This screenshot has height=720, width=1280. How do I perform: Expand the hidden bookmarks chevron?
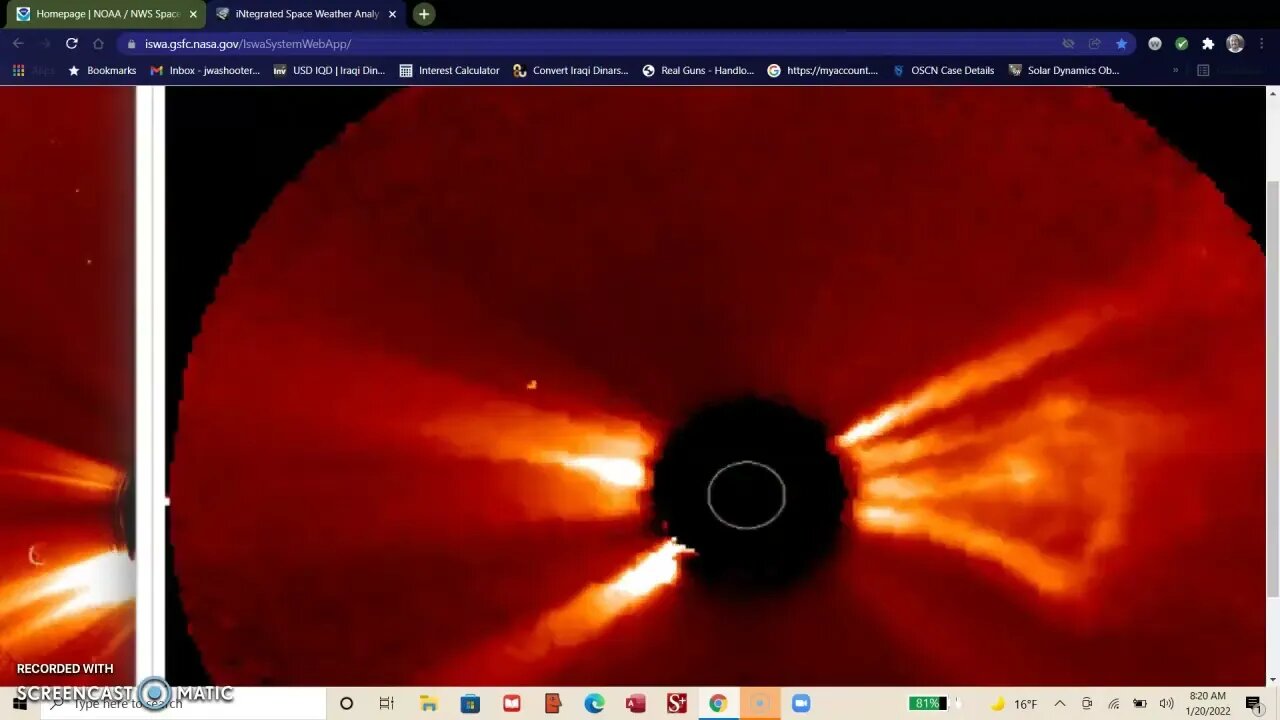point(1175,71)
